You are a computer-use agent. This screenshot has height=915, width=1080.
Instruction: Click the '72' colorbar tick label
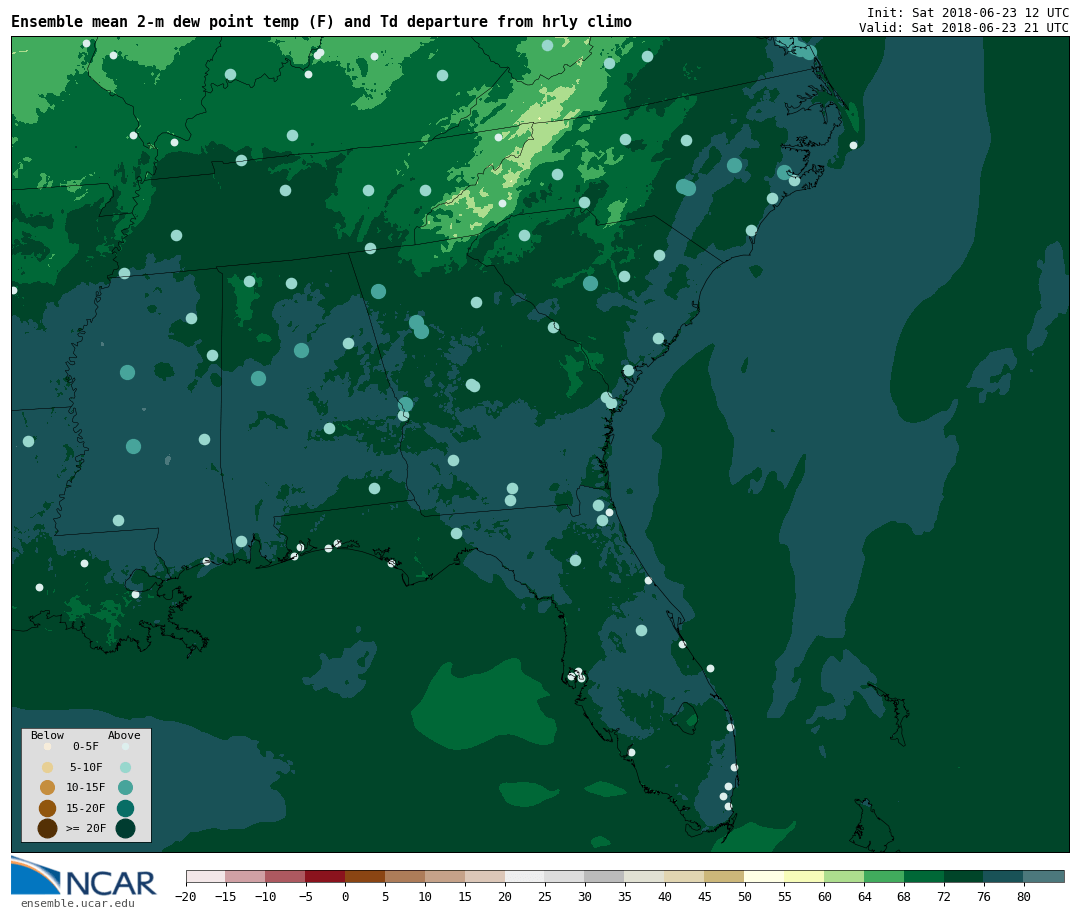coord(944,896)
